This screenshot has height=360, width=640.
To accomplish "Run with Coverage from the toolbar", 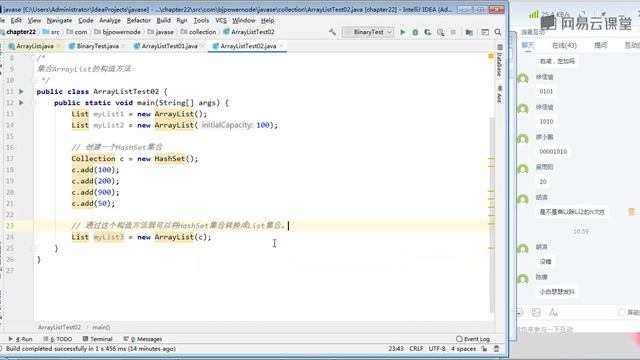I will [428, 32].
